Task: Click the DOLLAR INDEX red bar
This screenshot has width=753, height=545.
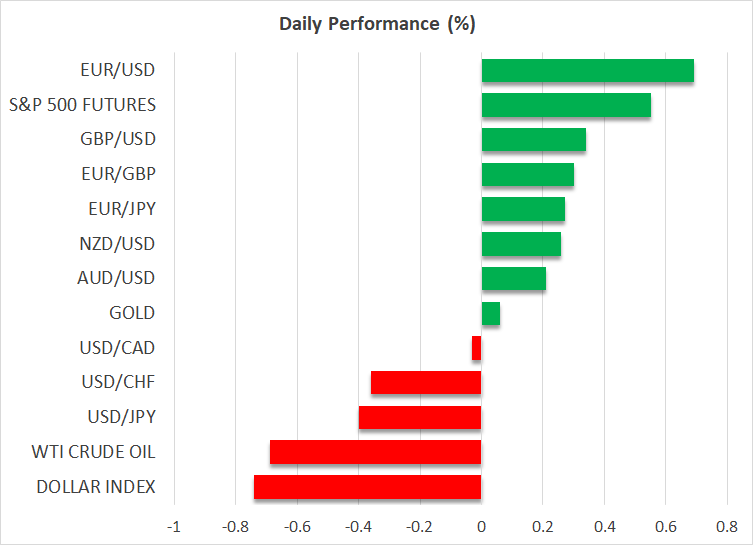Action: (x=367, y=487)
